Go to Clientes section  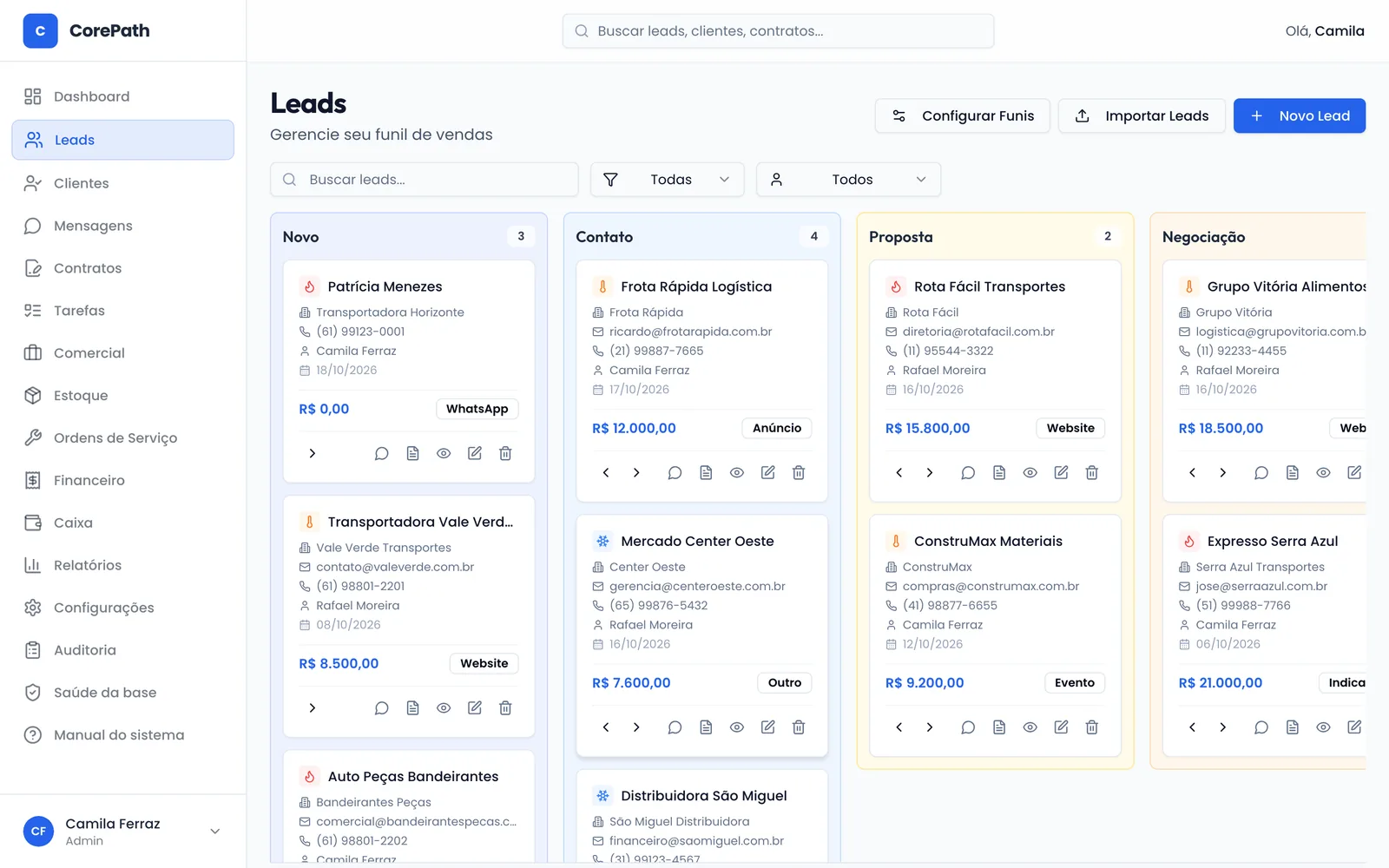tap(122, 183)
